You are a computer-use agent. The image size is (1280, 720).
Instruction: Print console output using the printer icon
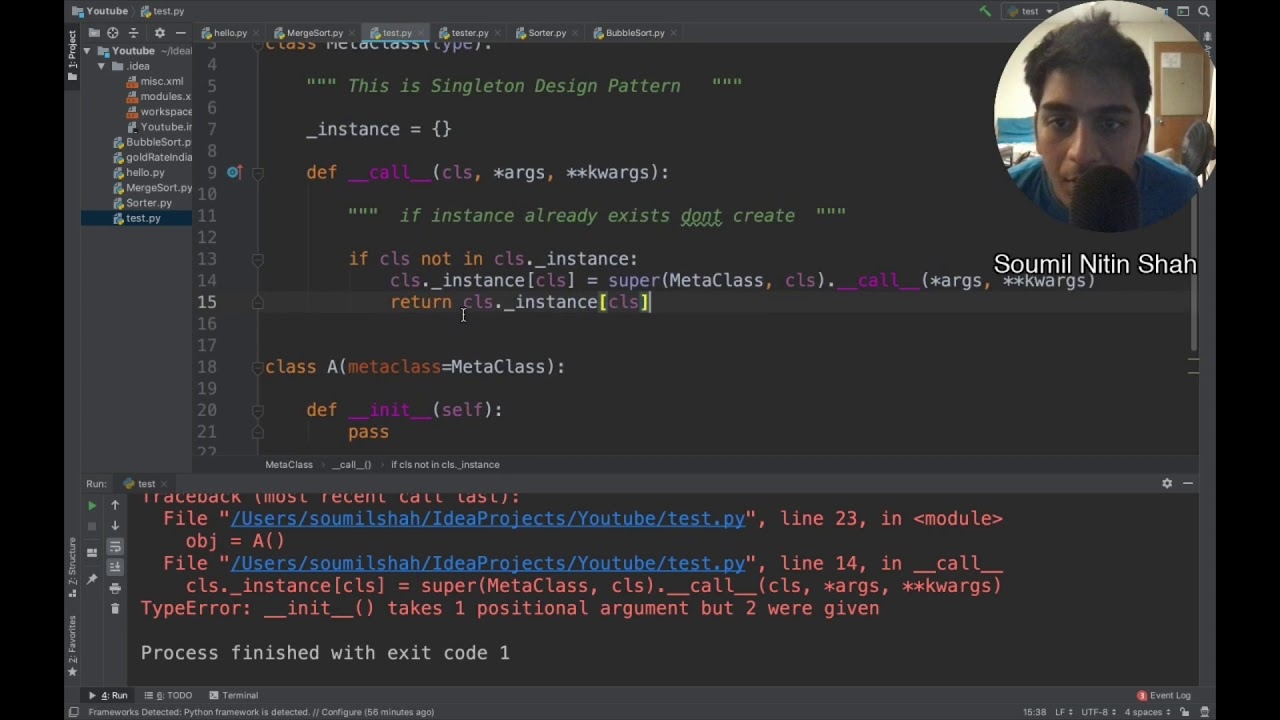pyautogui.click(x=115, y=588)
